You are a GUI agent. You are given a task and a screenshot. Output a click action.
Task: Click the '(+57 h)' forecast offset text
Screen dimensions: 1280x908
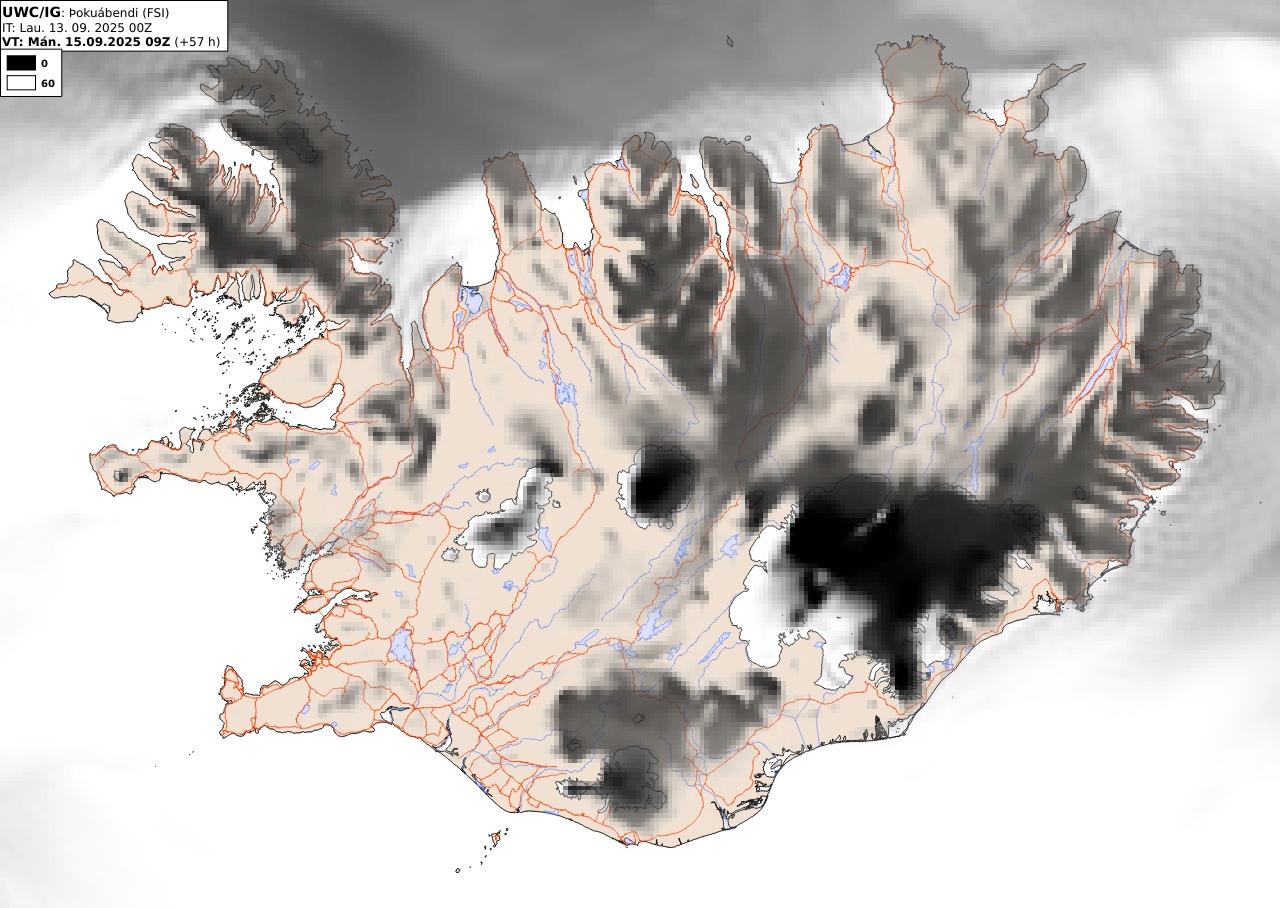(197, 42)
